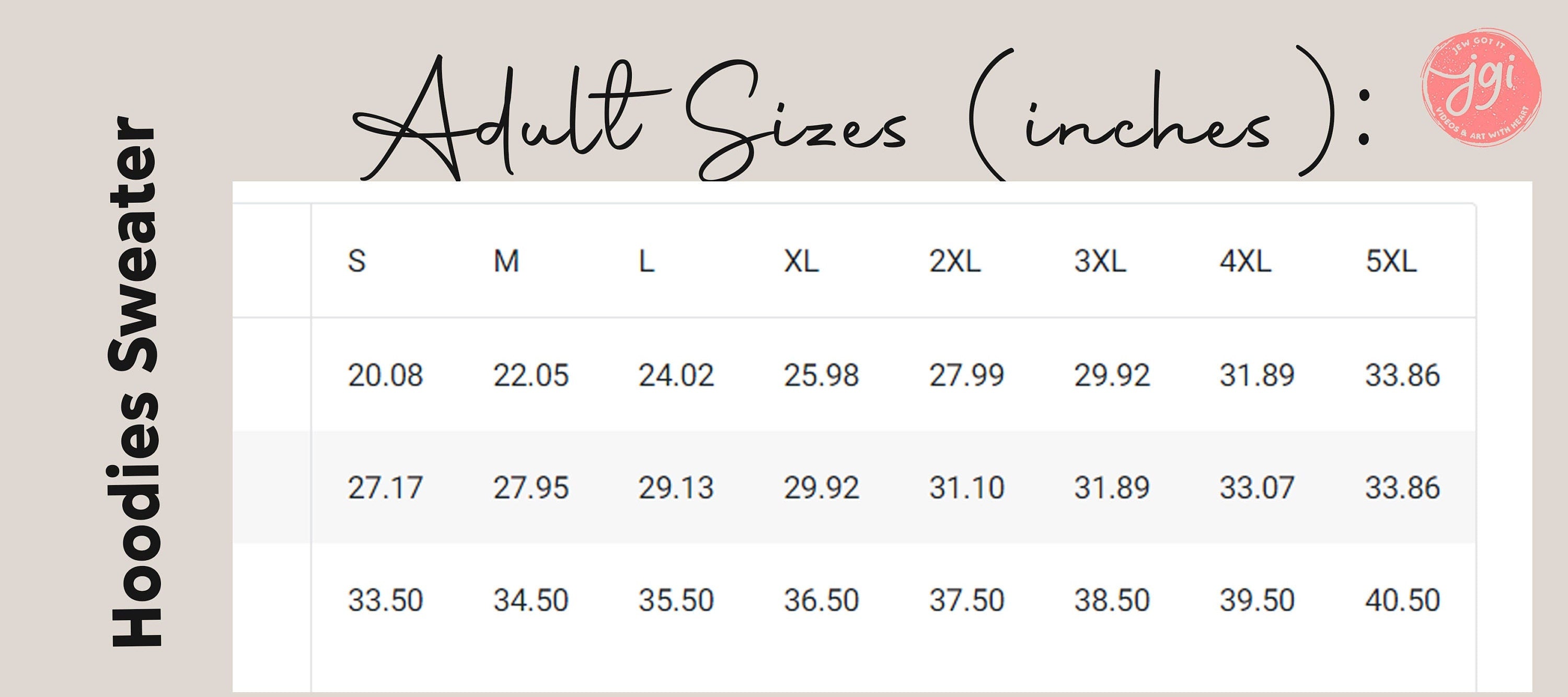This screenshot has height=697, width=1568.
Task: Select the S size column header
Action: (x=356, y=262)
